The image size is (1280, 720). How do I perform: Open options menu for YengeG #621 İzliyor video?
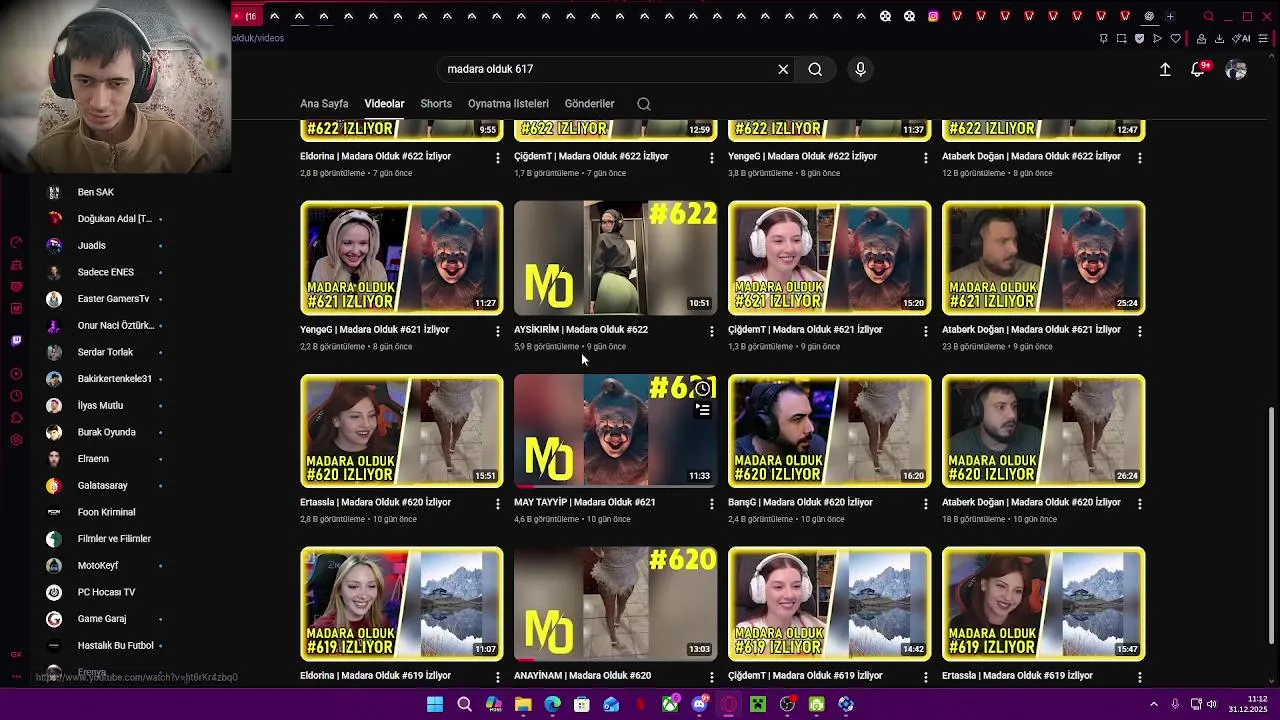tap(498, 331)
